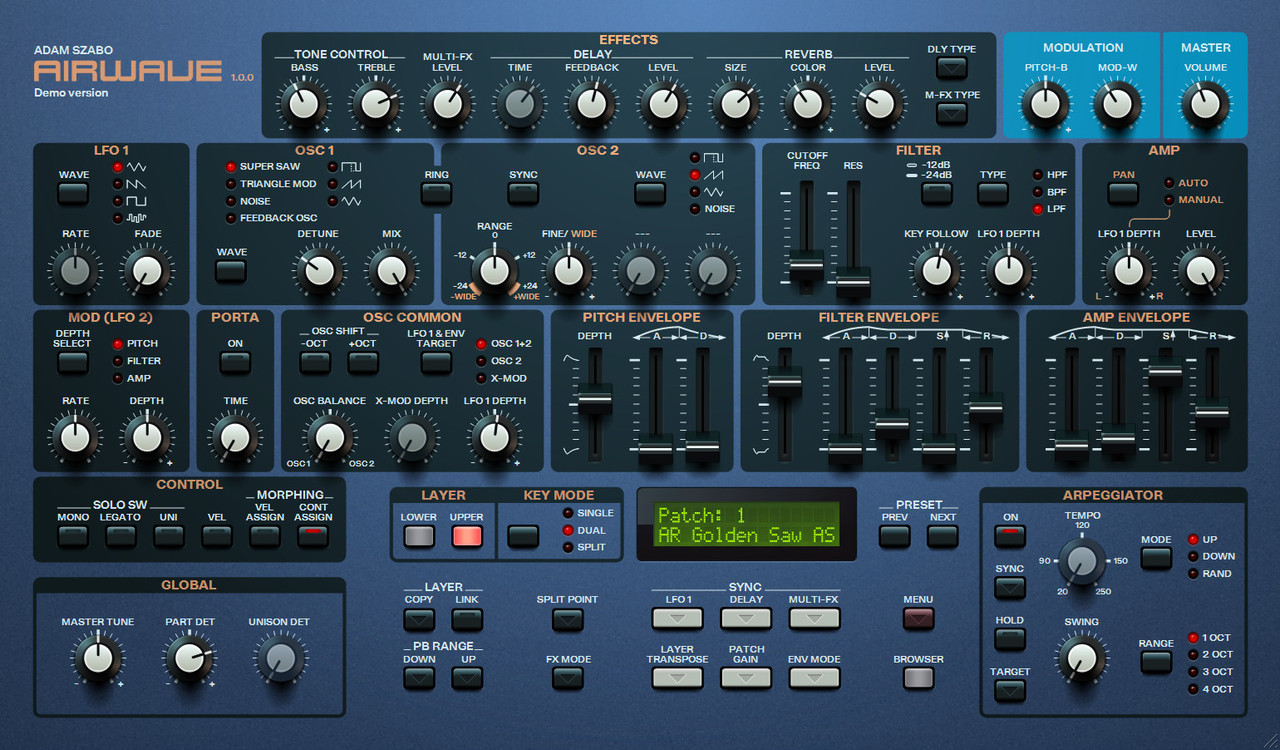Click the DELAY TIME knob
Image resolution: width=1280 pixels, height=750 pixels.
click(520, 103)
